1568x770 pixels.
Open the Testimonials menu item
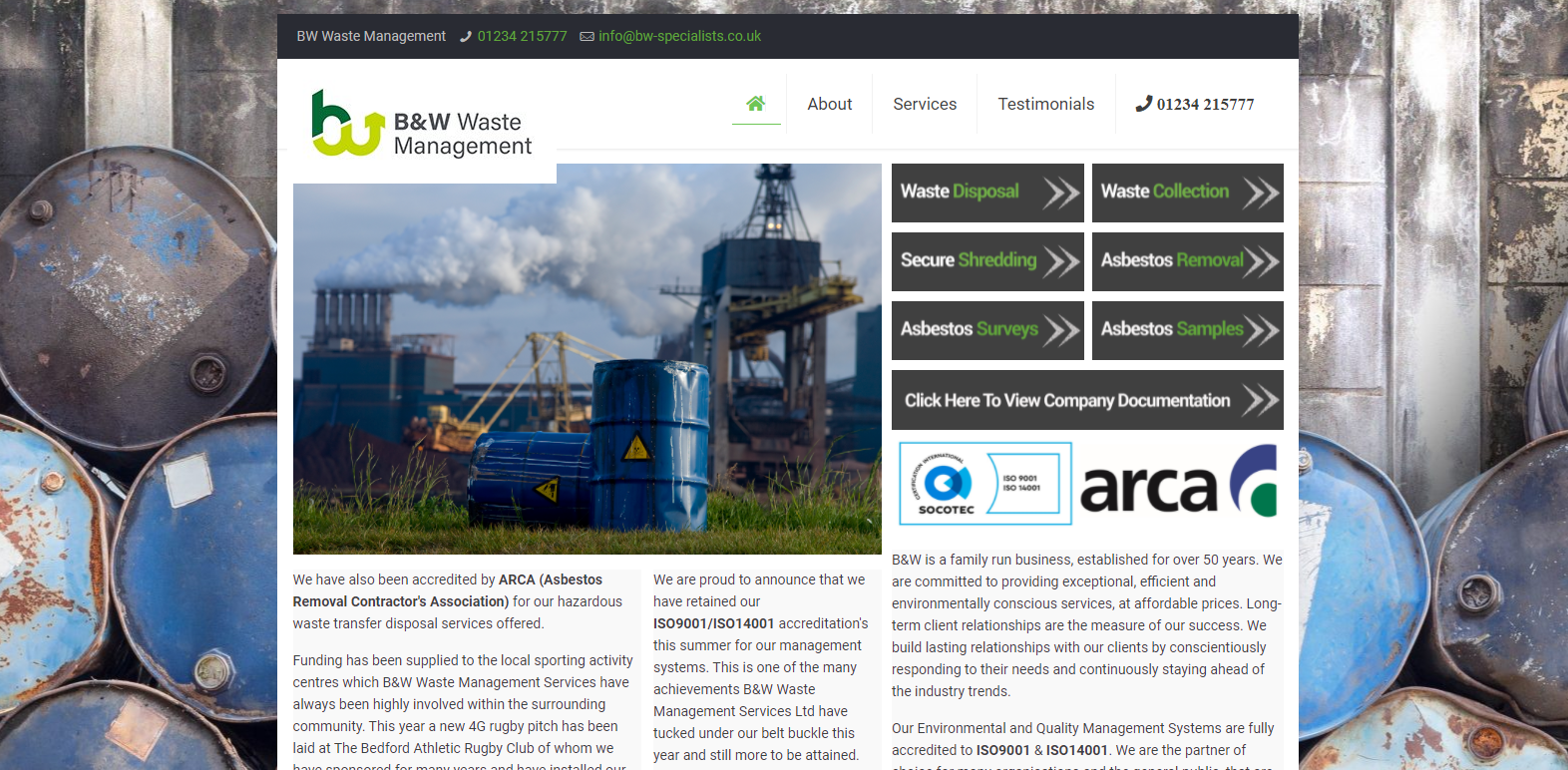(1045, 104)
